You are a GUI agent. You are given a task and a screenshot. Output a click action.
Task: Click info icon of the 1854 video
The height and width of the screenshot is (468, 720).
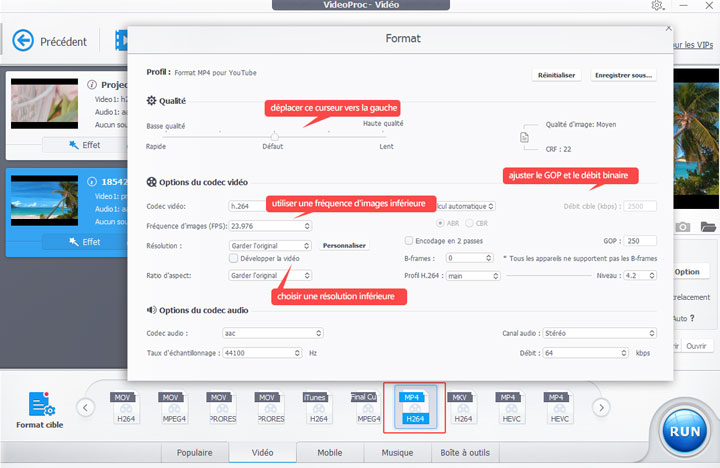click(x=92, y=181)
